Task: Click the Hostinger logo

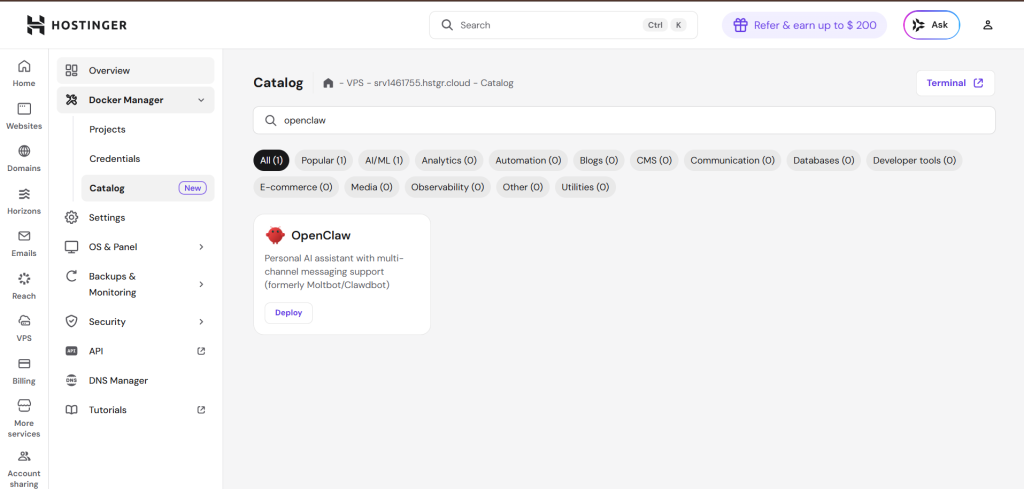Action: [x=76, y=25]
